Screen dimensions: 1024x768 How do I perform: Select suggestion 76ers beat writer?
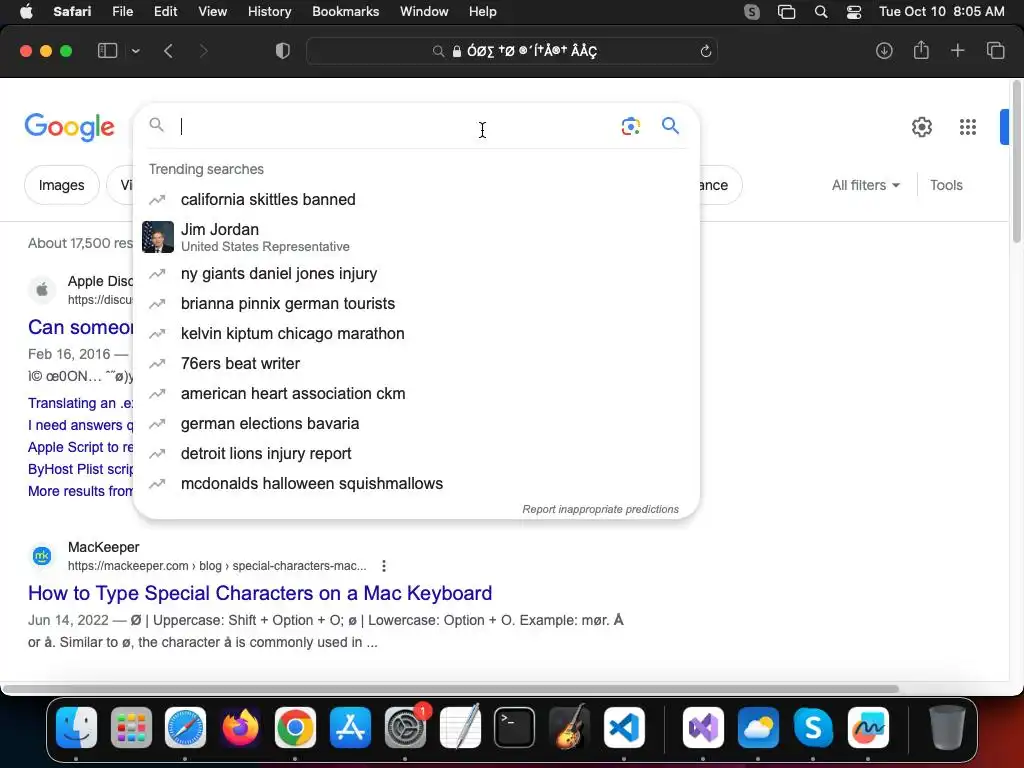(x=417, y=364)
